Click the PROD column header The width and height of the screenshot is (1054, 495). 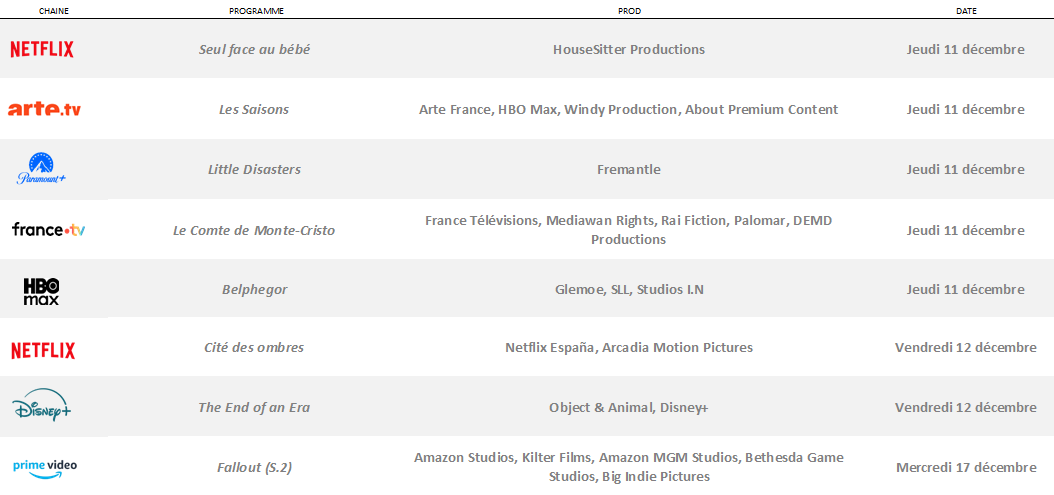[630, 11]
